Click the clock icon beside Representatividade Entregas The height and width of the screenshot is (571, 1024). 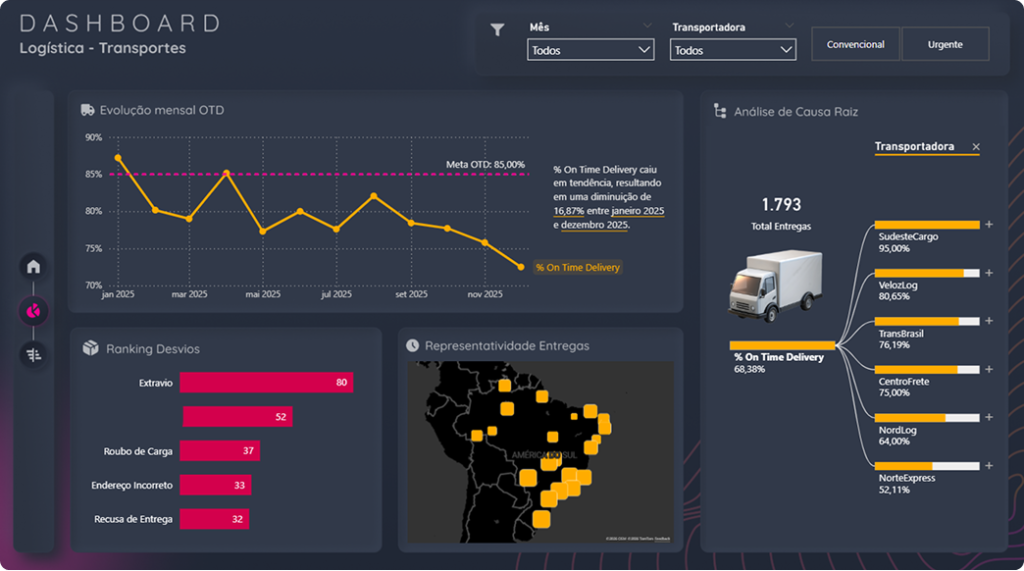tap(412, 345)
